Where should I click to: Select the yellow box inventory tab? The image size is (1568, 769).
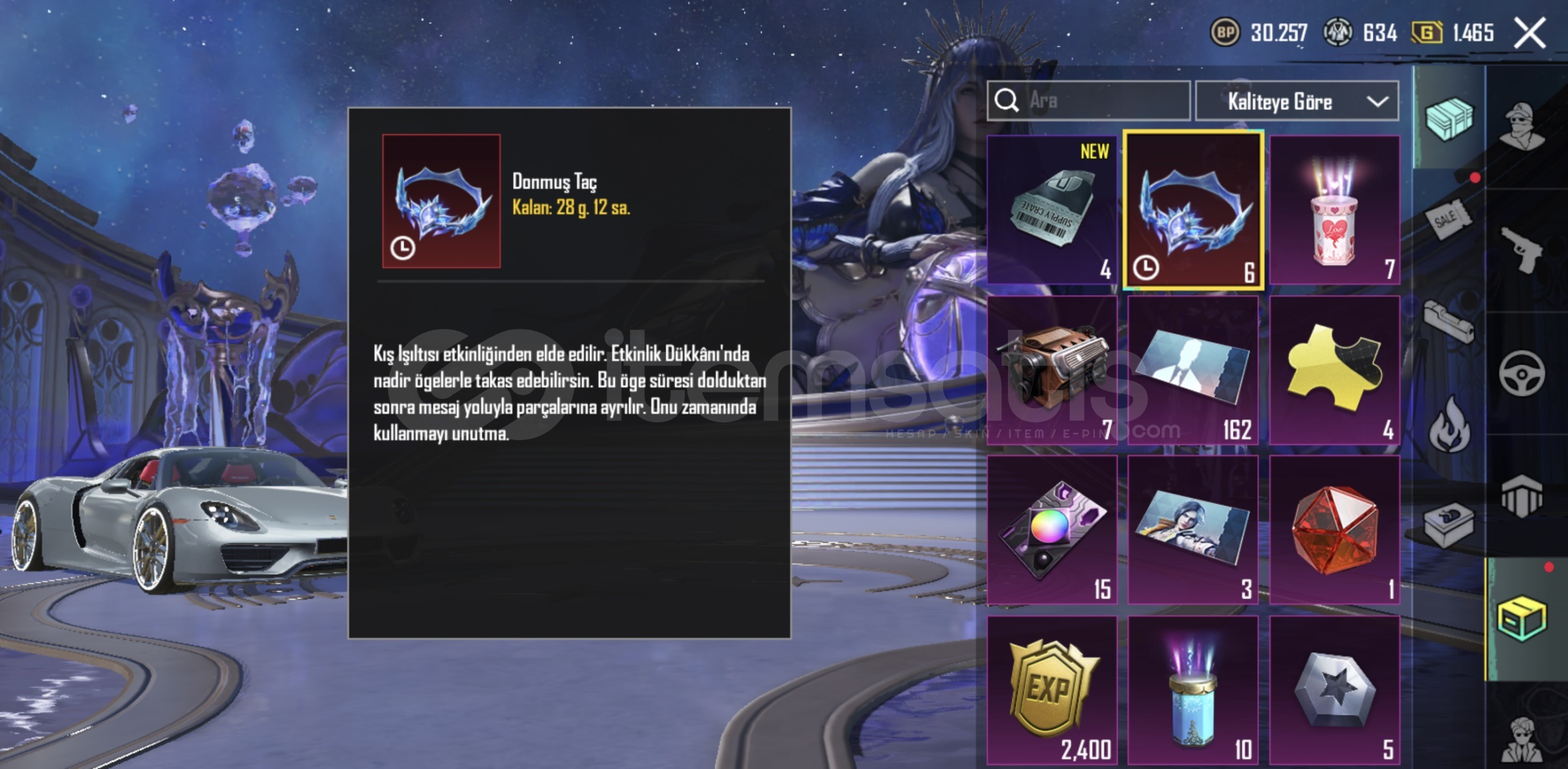1522,619
